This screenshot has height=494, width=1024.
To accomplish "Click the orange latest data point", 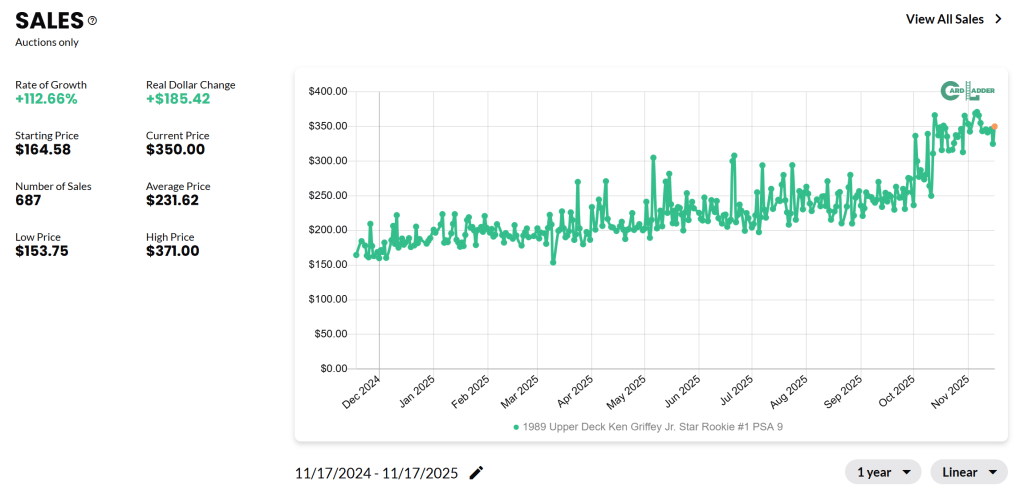I will point(993,127).
